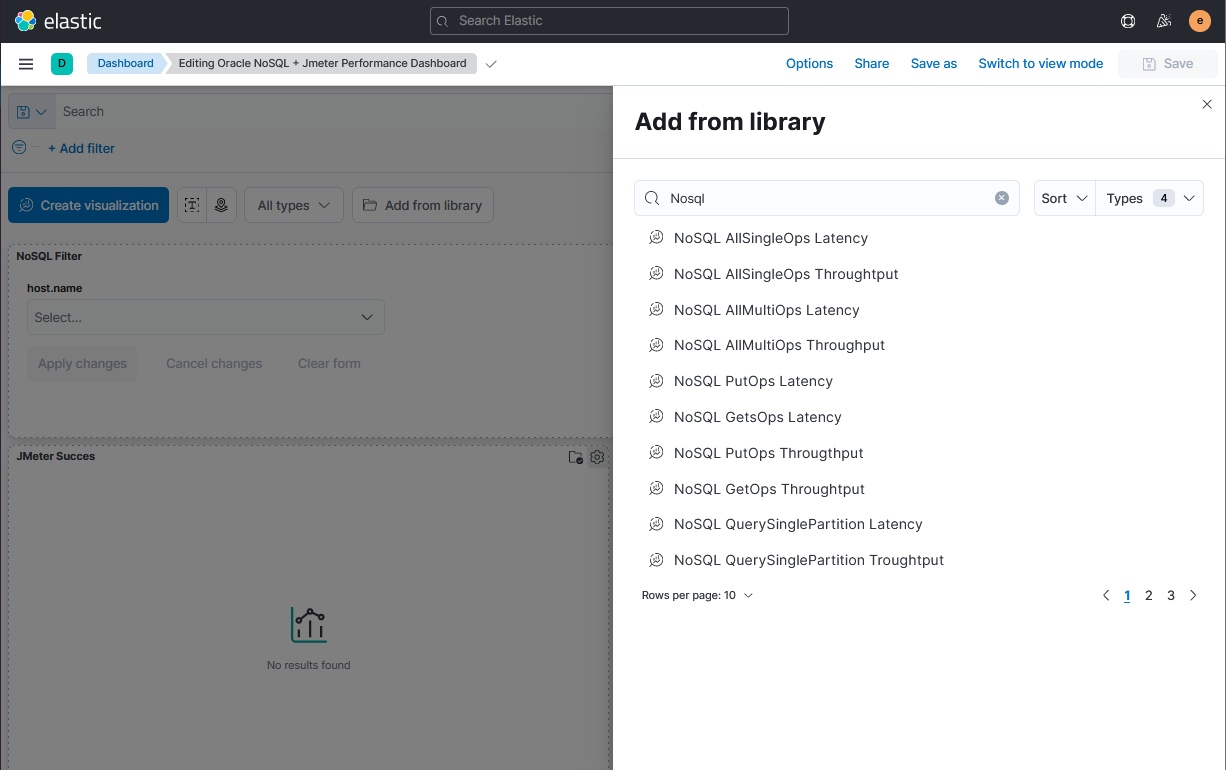The height and width of the screenshot is (770, 1226).
Task: Go to next results page arrow
Action: [1193, 595]
